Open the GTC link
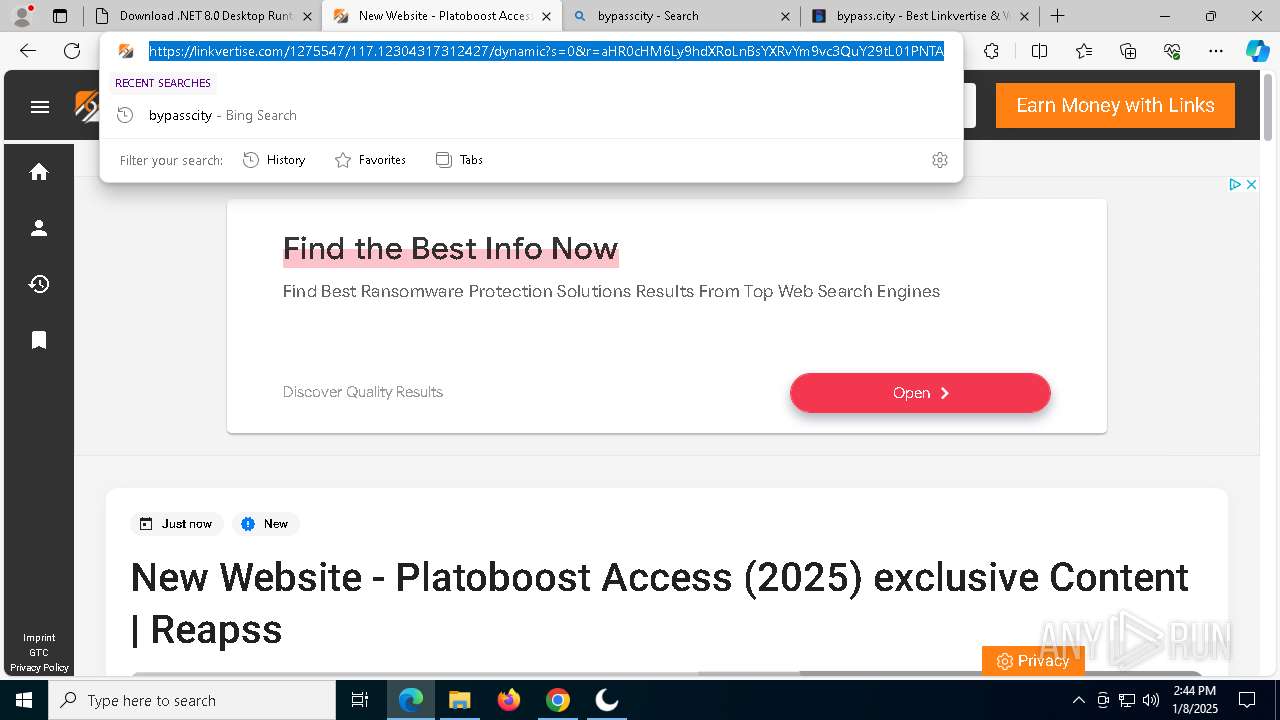1280x720 pixels. (x=39, y=653)
